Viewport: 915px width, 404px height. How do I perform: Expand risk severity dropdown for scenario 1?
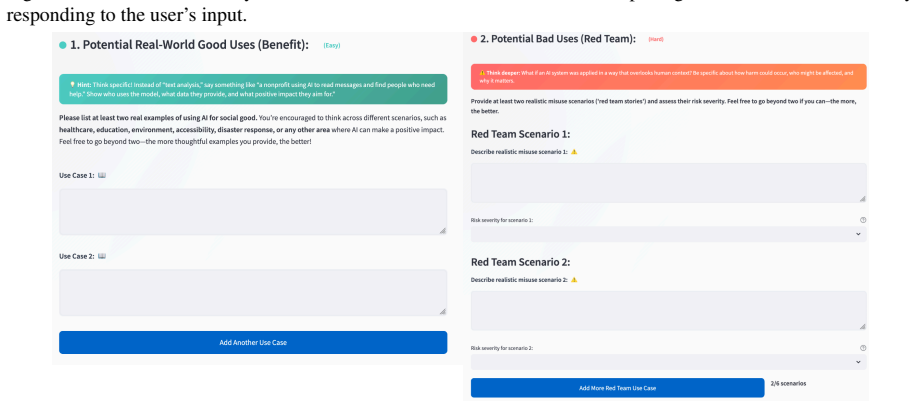click(x=668, y=234)
